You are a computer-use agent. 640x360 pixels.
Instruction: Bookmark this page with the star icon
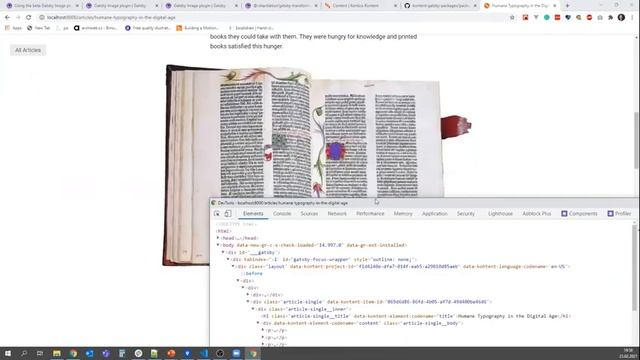click(512, 18)
